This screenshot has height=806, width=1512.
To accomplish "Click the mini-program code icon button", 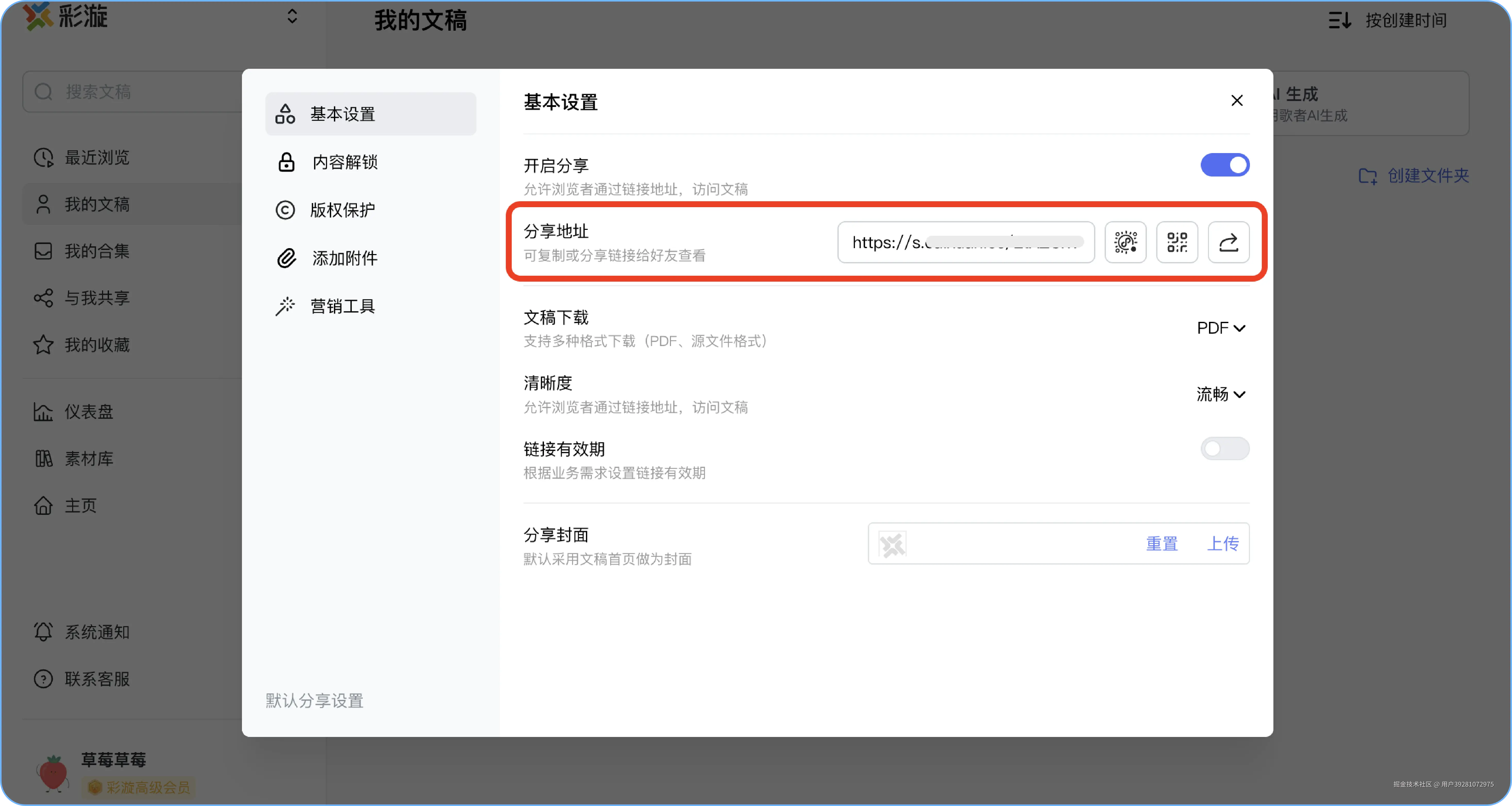I will 1125,242.
